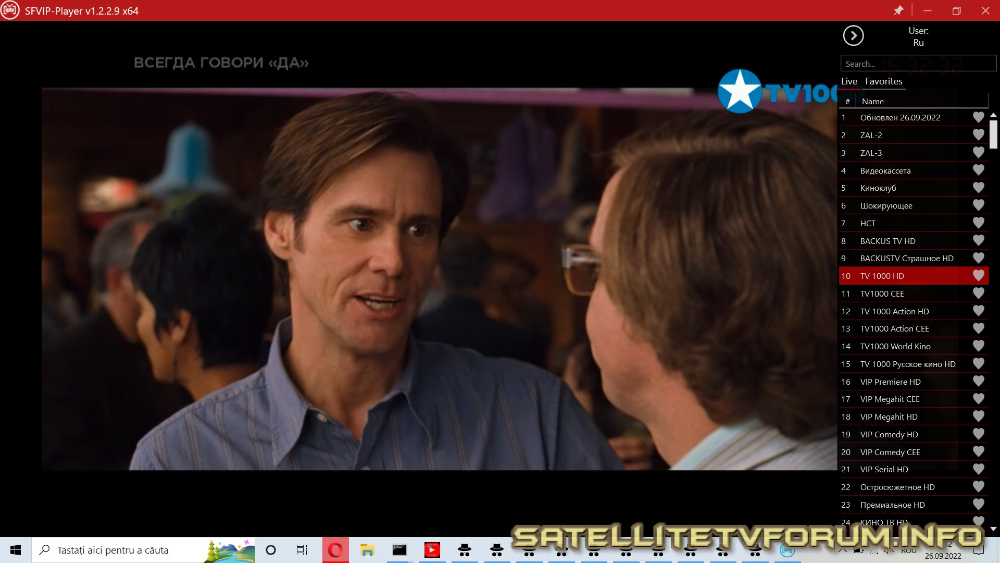
Task: Play TV 1000 Action HD channel
Action: click(913, 311)
